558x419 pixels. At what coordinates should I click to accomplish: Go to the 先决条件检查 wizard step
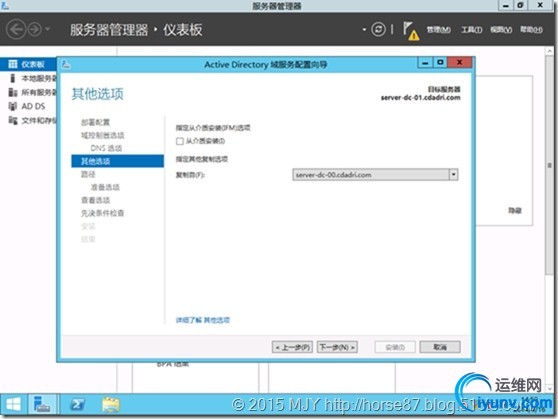click(x=102, y=213)
